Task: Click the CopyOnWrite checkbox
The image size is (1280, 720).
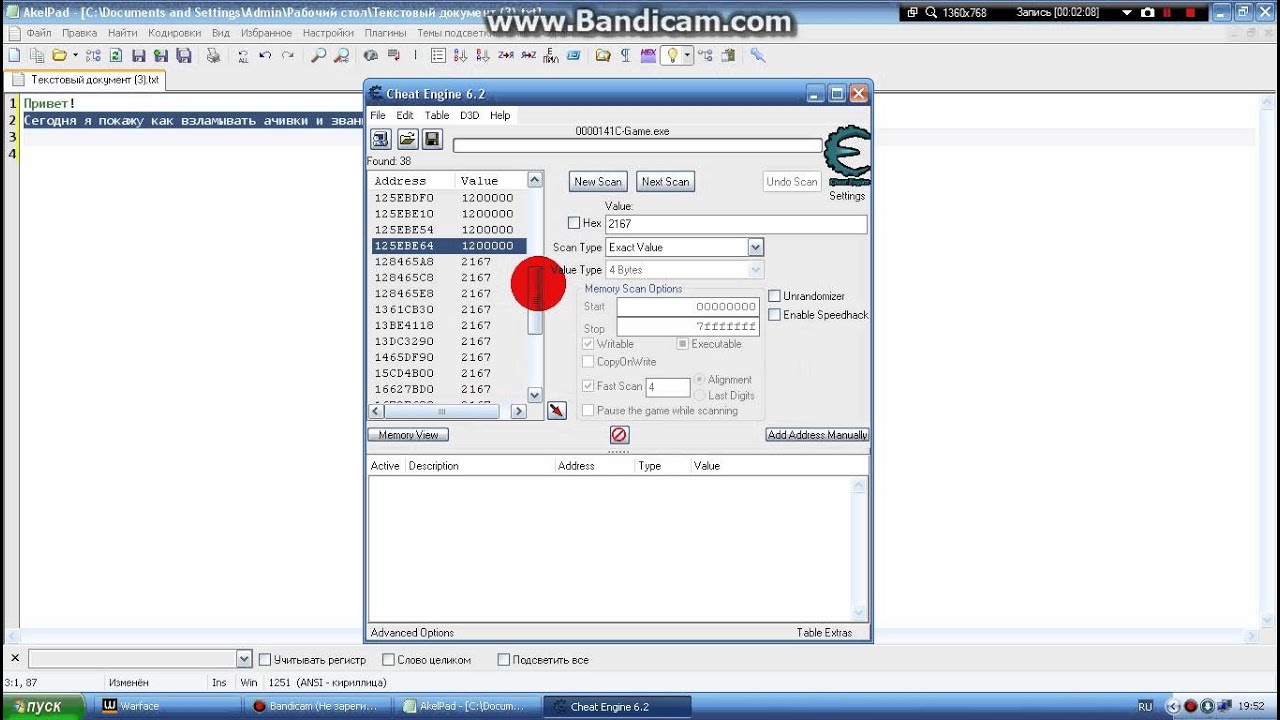Action: coord(588,362)
